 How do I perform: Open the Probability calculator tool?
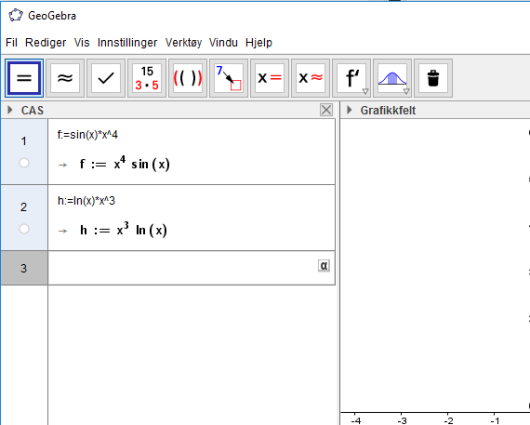(x=392, y=78)
